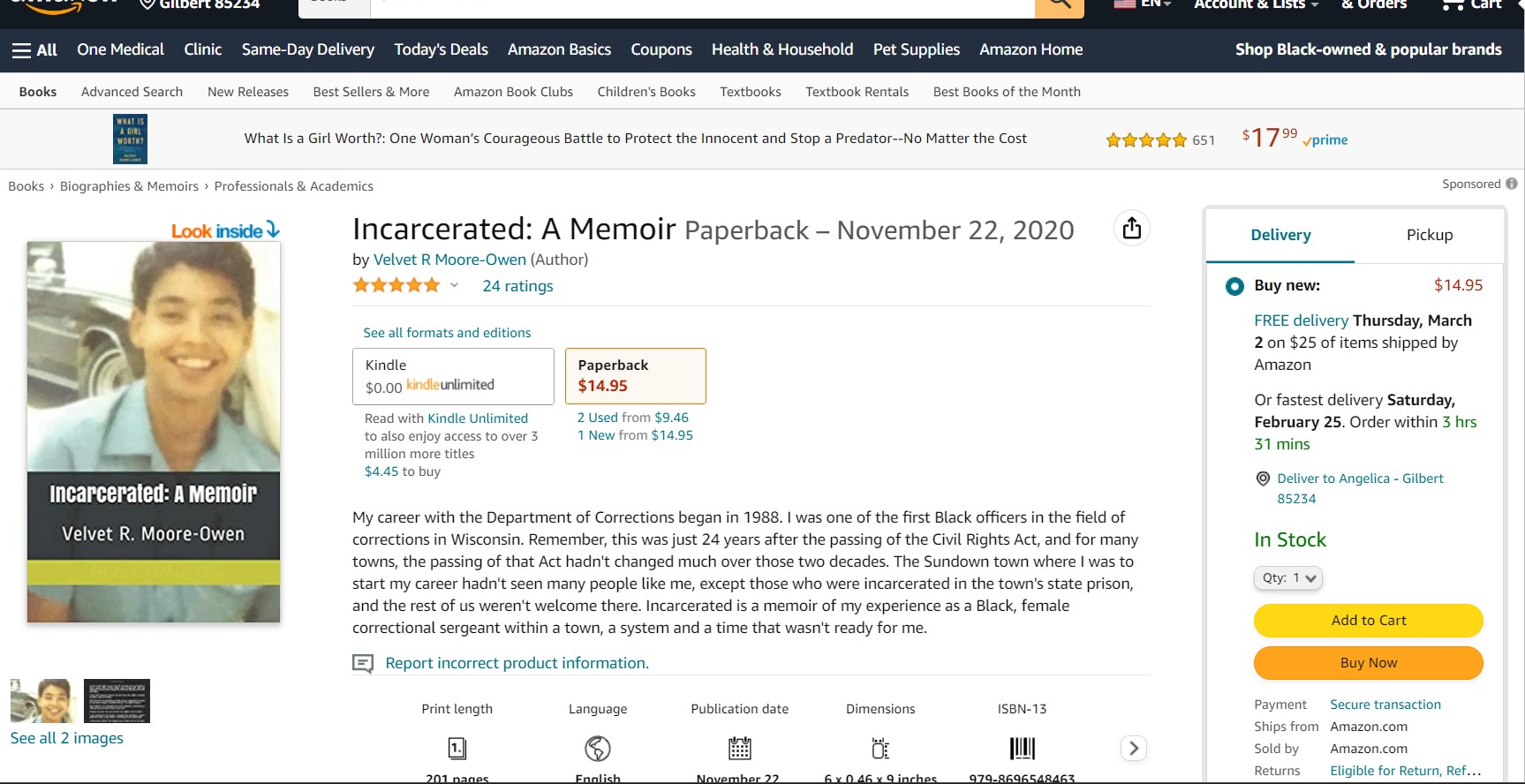Open Velvet R Moore-Owen author link
The height and width of the screenshot is (784, 1525).
click(x=449, y=260)
